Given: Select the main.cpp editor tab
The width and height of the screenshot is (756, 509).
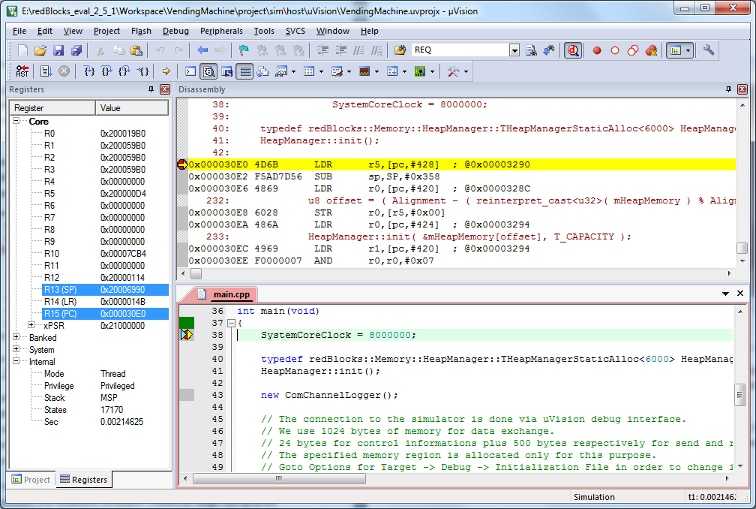Looking at the screenshot, I should click(230, 294).
